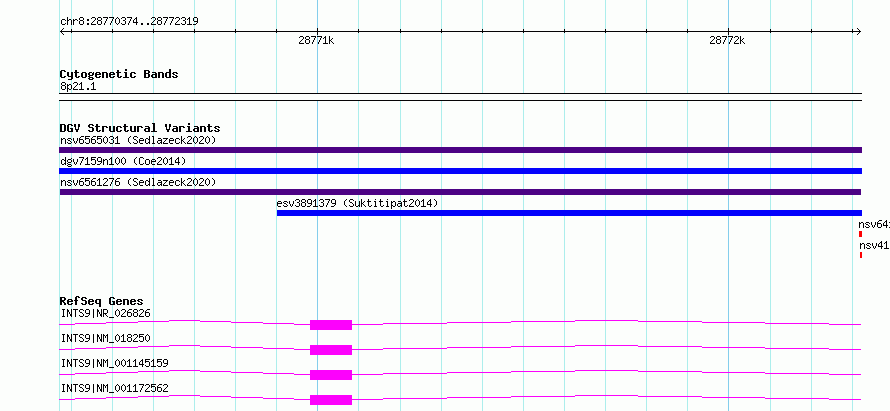
Task: Click the esv3891379 (Suktitipat2014) label
Action: 357,203
